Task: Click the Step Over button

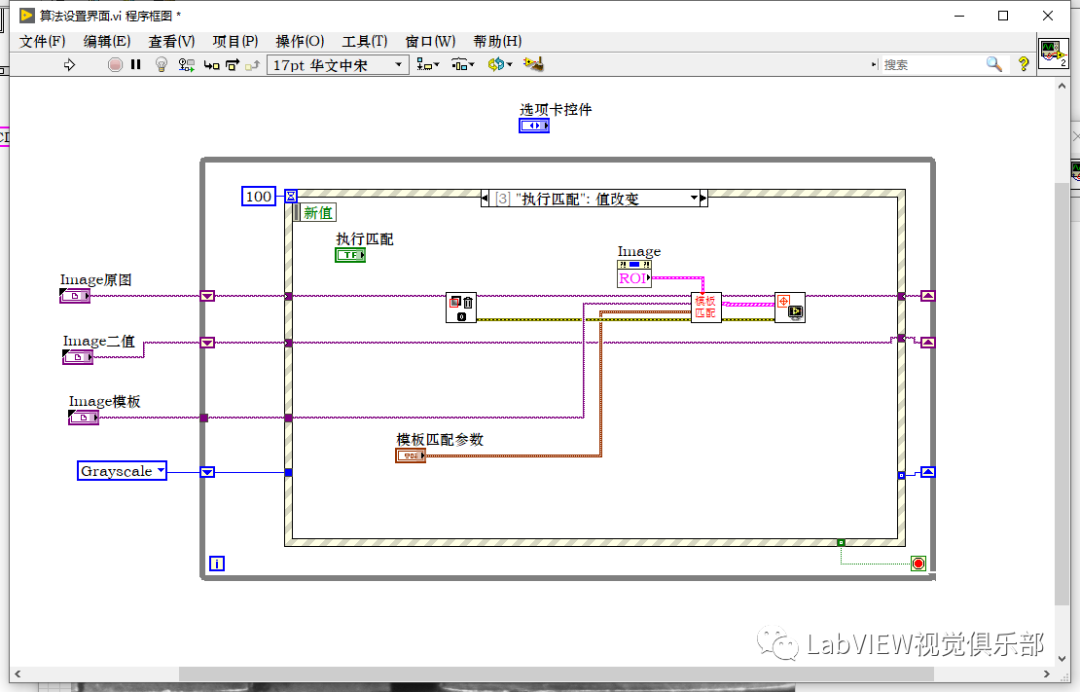Action: click(232, 65)
